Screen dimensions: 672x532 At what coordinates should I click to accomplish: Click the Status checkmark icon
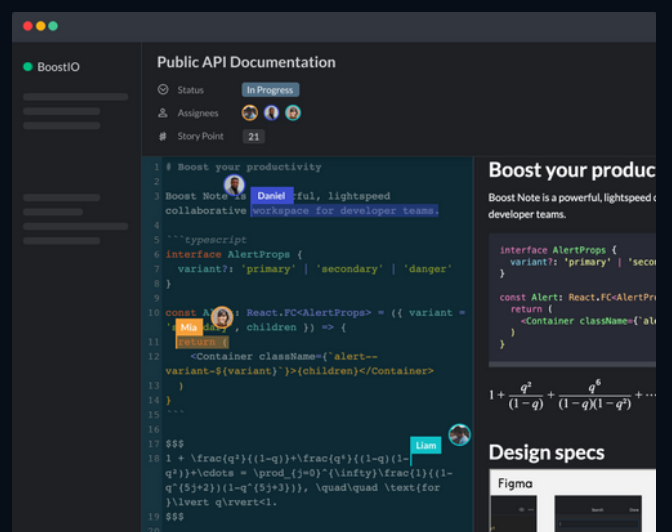click(x=163, y=90)
